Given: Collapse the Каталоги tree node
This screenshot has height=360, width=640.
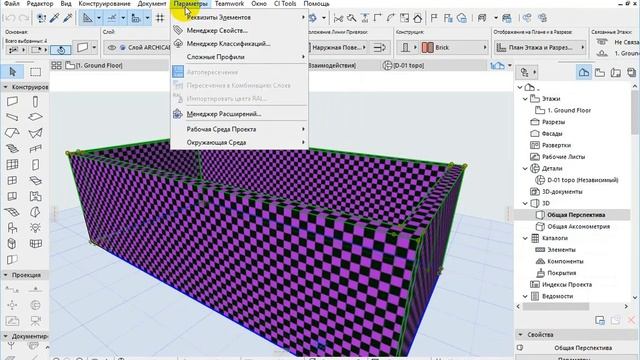Looking at the screenshot, I should click(525, 238).
